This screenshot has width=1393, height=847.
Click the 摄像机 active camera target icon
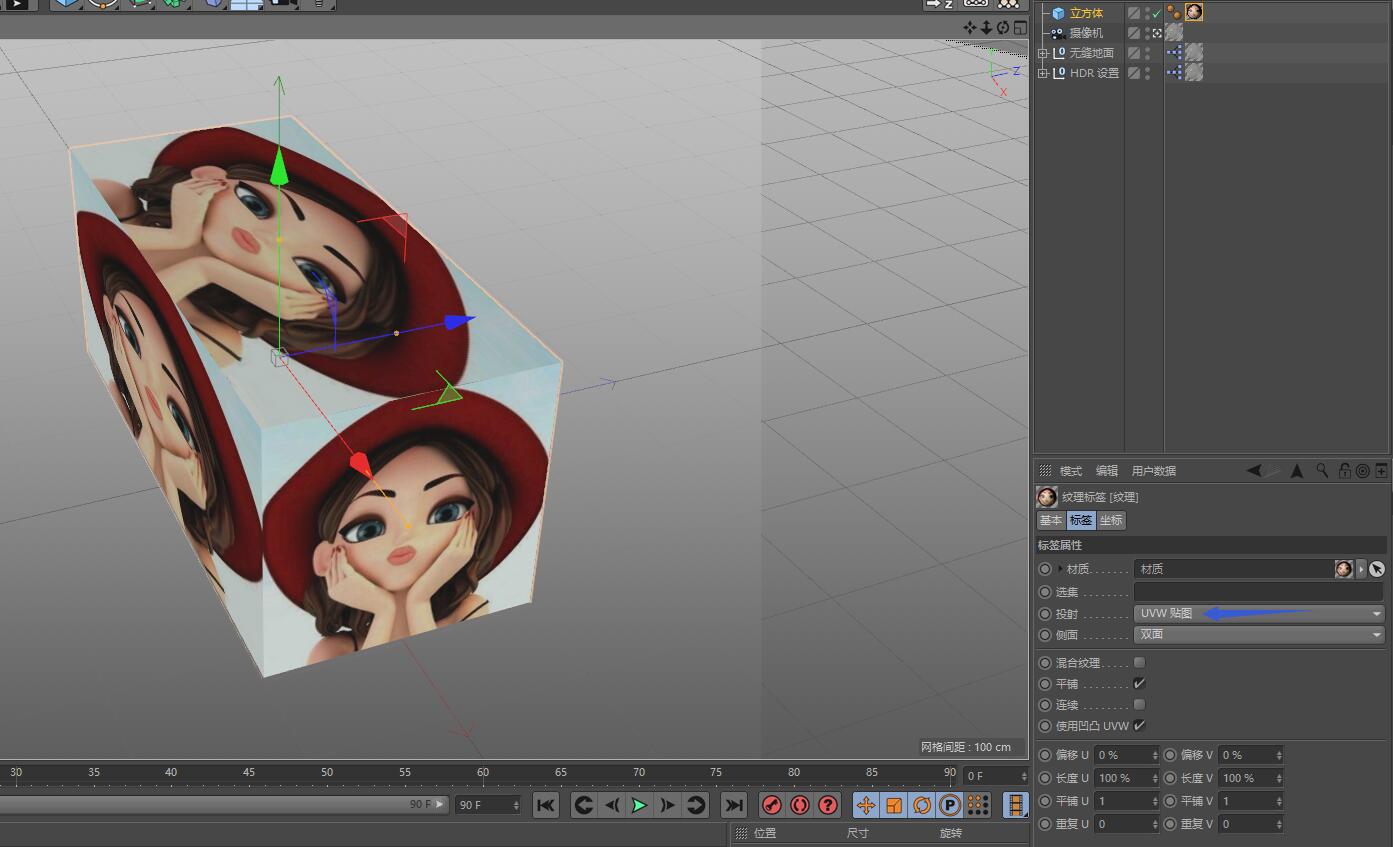[x=1157, y=33]
